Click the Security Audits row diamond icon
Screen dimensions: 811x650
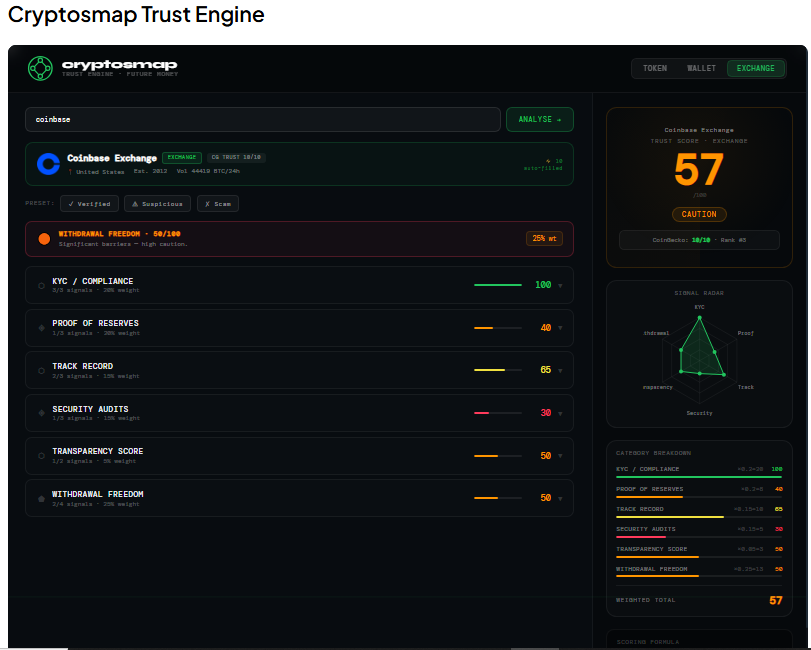pos(41,413)
